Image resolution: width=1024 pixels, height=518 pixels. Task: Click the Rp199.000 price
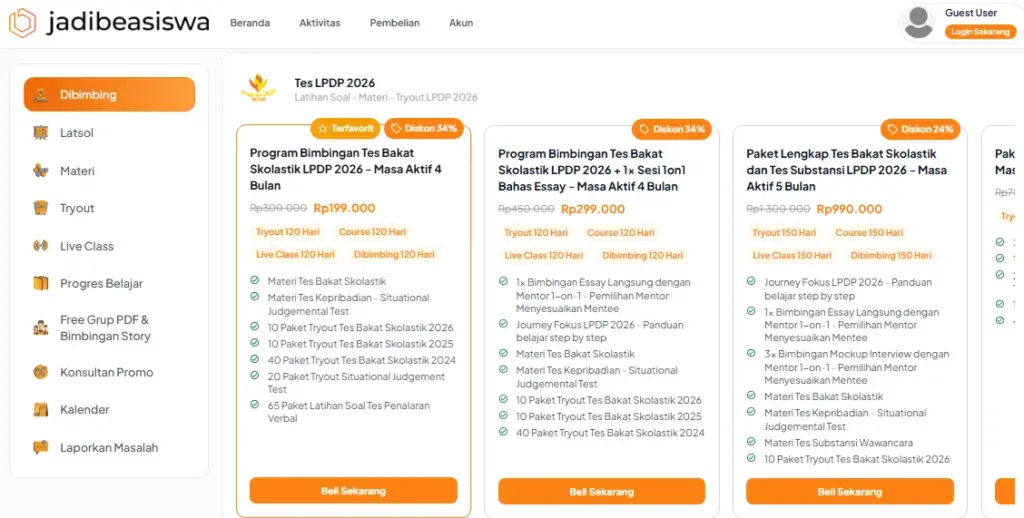coord(345,208)
